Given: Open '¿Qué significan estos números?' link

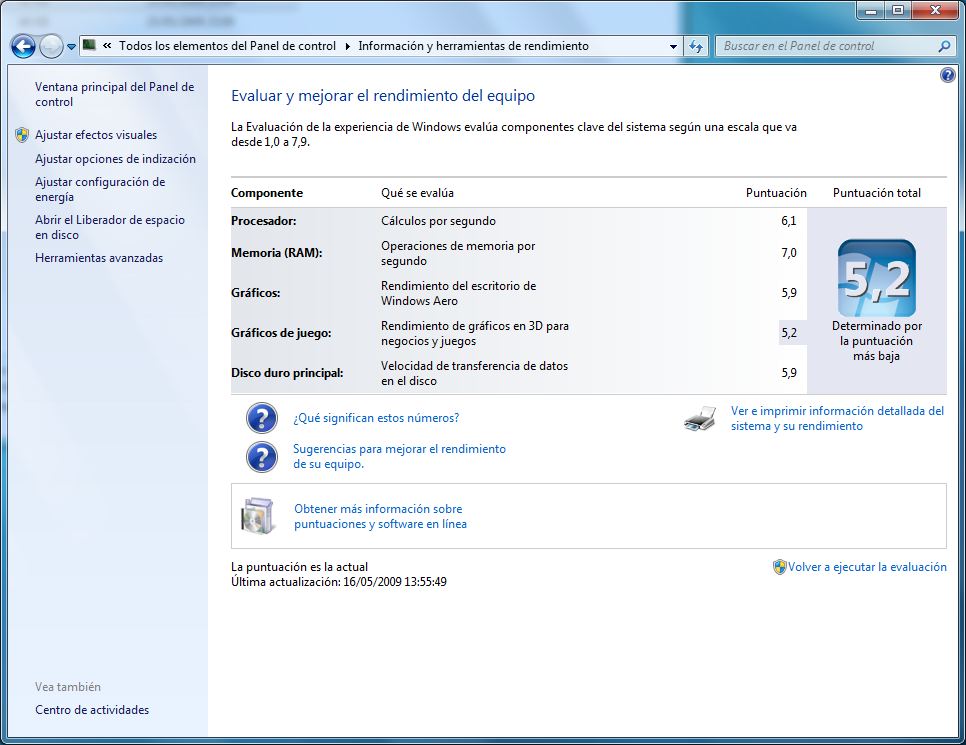Looking at the screenshot, I should pos(376,418).
